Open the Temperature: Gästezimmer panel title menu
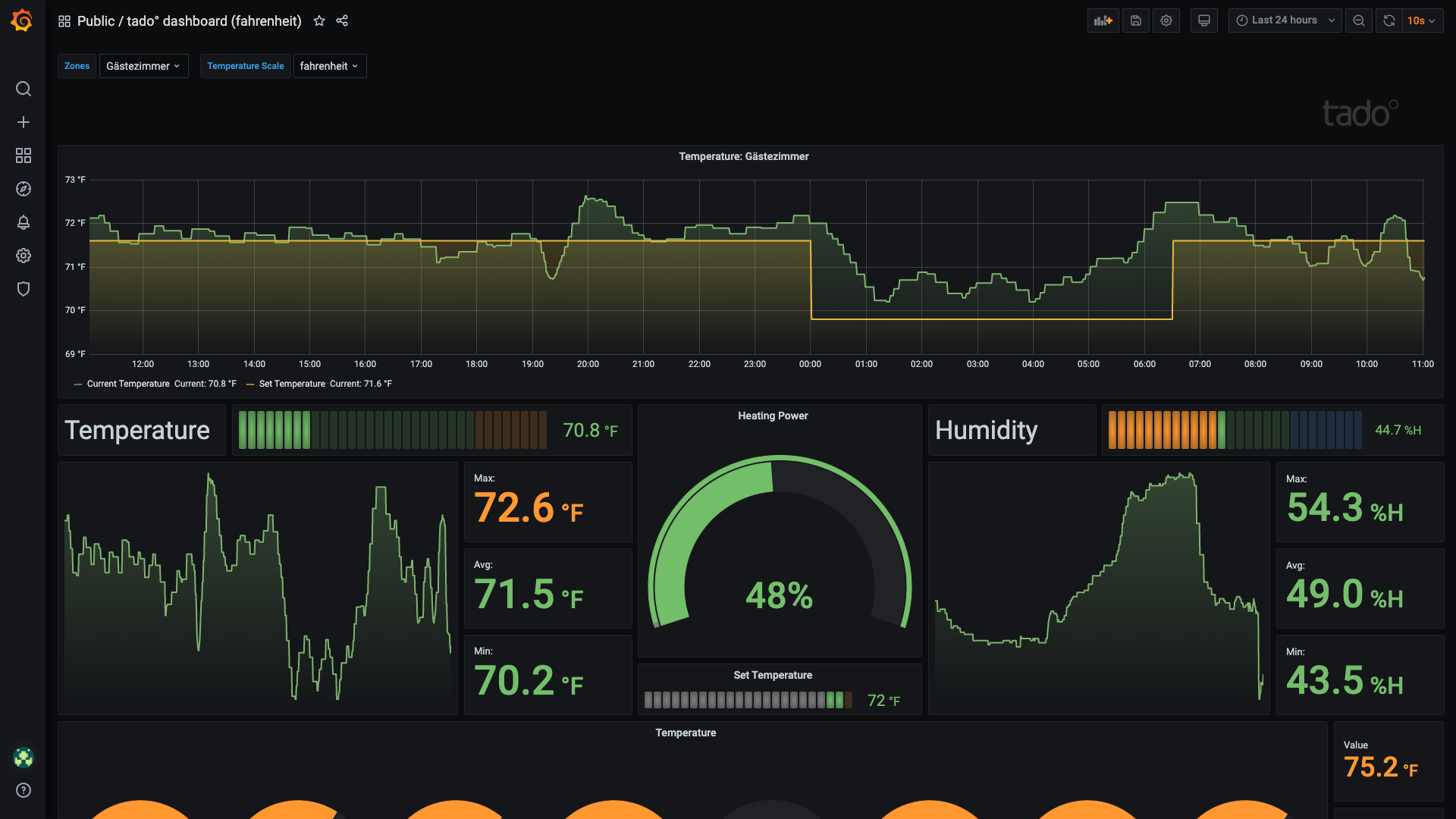The width and height of the screenshot is (1456, 819). 743,156
